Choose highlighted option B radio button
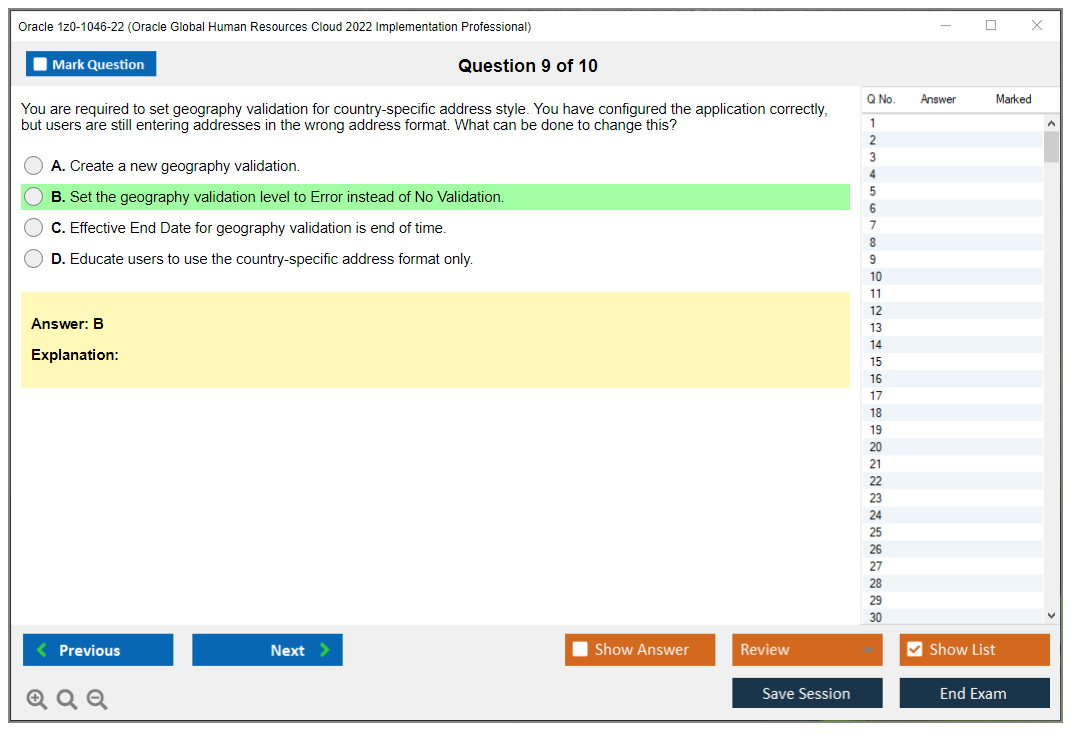1075x735 pixels. coord(33,197)
